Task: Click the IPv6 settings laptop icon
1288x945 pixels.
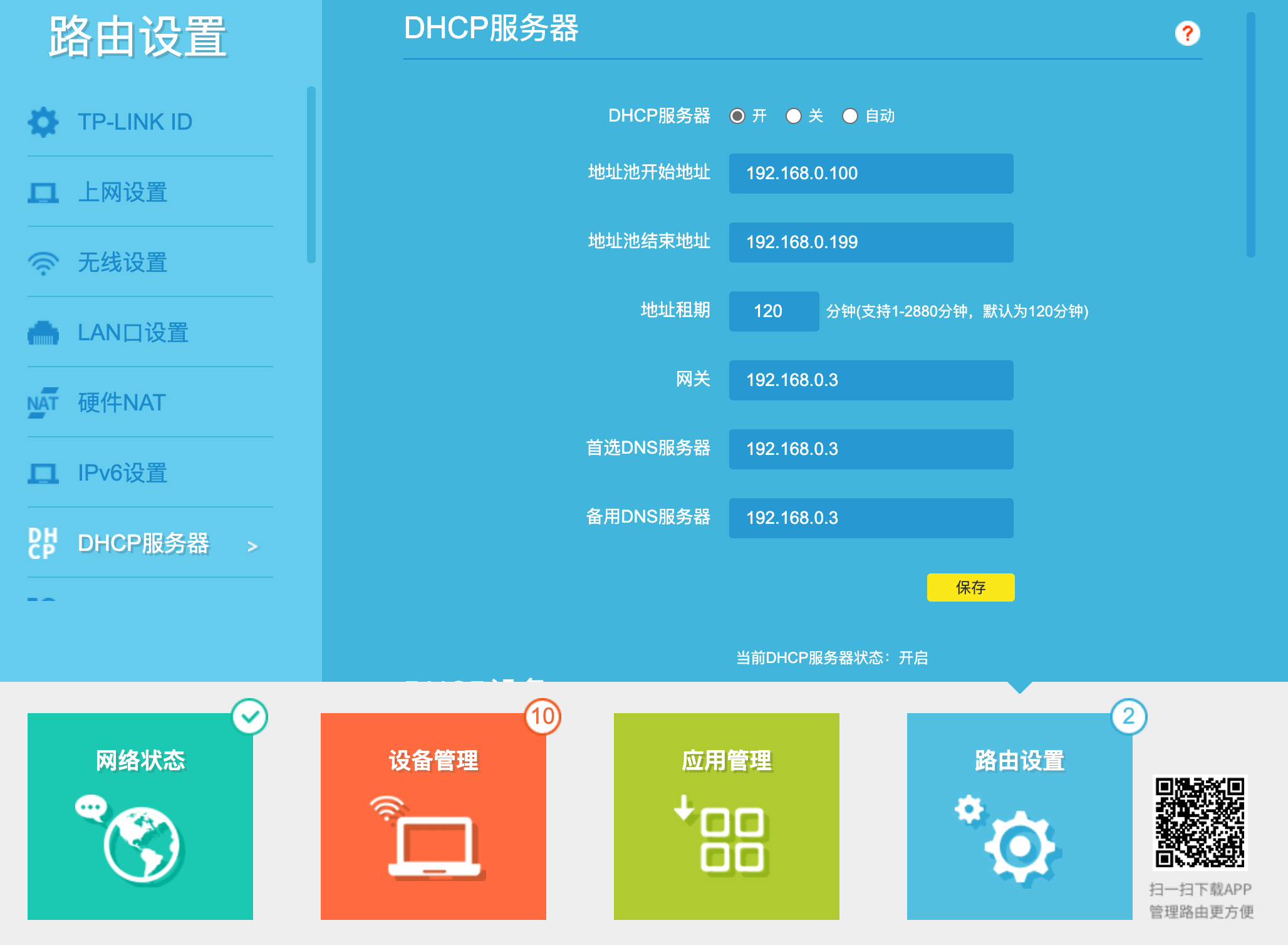Action: [43, 473]
